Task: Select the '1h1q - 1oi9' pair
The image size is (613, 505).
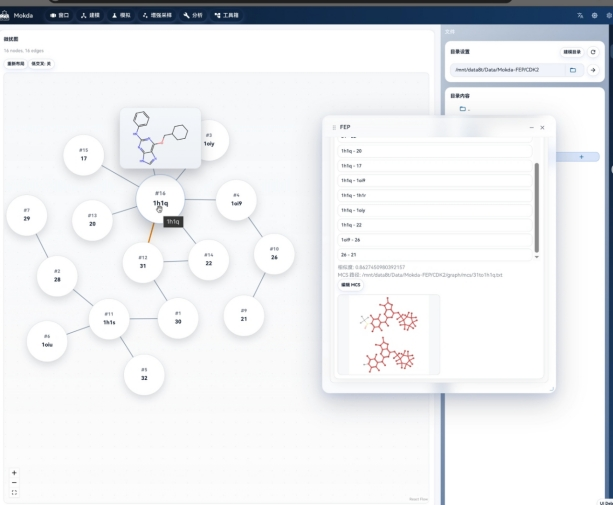Action: coord(435,181)
